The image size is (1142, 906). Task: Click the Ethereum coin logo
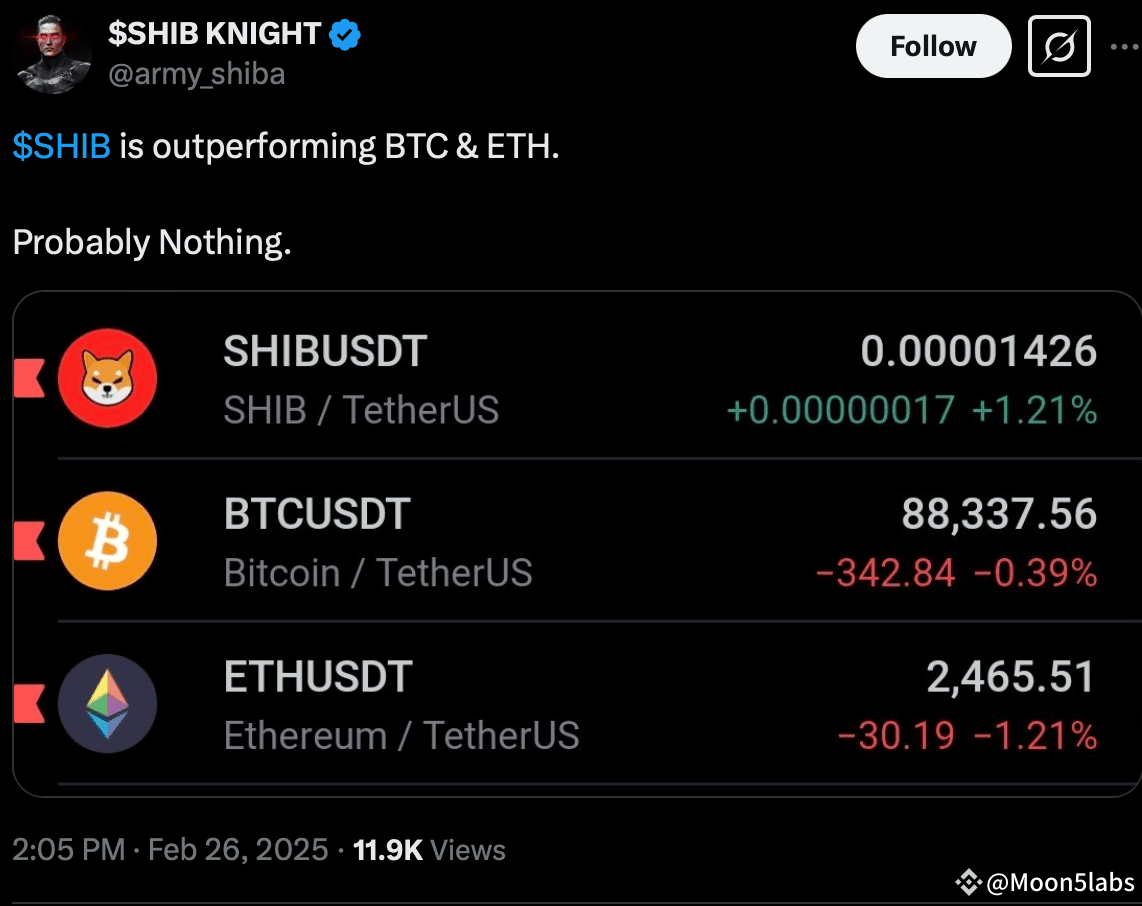107,704
